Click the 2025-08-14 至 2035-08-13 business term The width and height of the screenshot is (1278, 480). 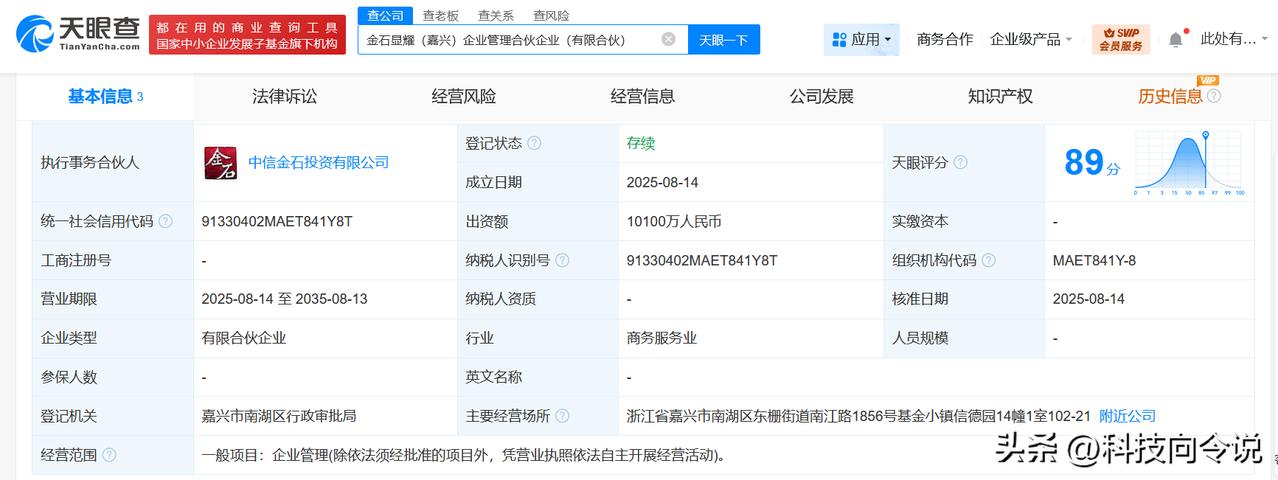(x=285, y=299)
